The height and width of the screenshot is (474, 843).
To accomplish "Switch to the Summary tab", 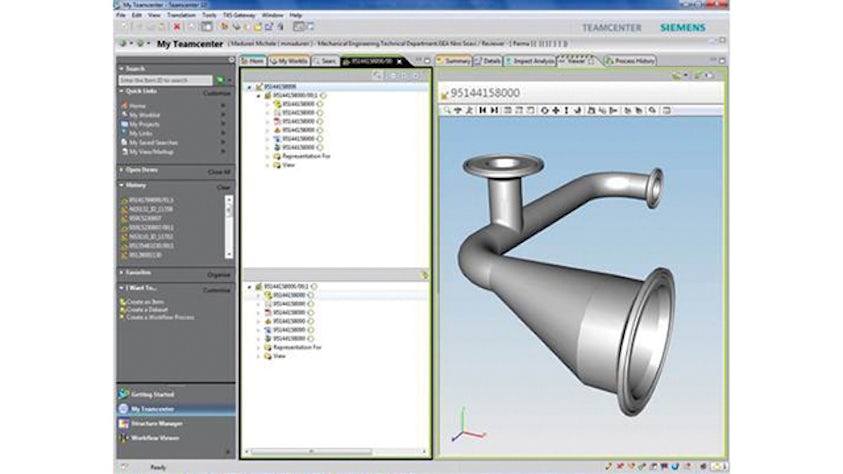I will pyautogui.click(x=454, y=61).
